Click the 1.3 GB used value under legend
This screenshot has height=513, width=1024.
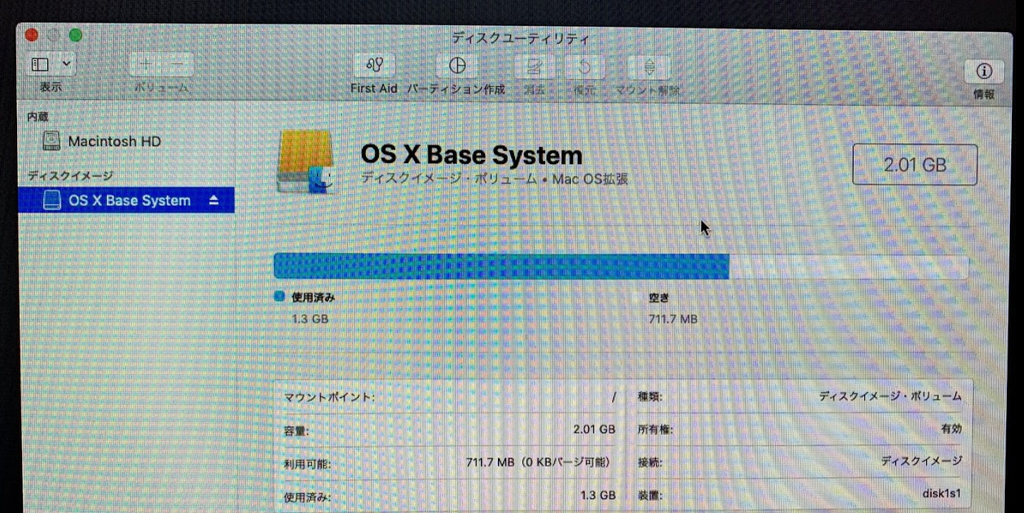coord(310,319)
